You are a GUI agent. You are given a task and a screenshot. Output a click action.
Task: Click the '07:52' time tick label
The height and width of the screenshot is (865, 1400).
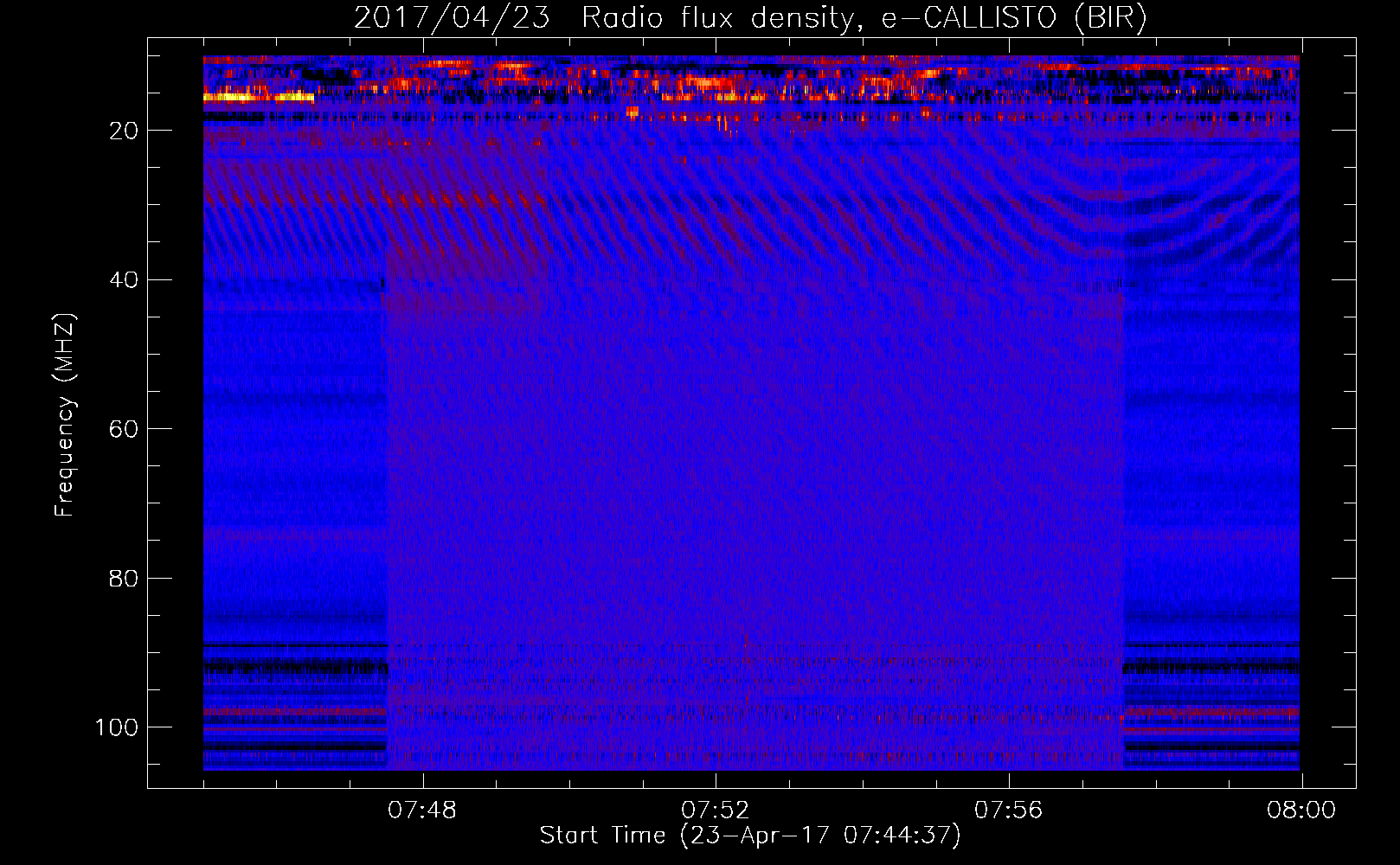point(715,811)
